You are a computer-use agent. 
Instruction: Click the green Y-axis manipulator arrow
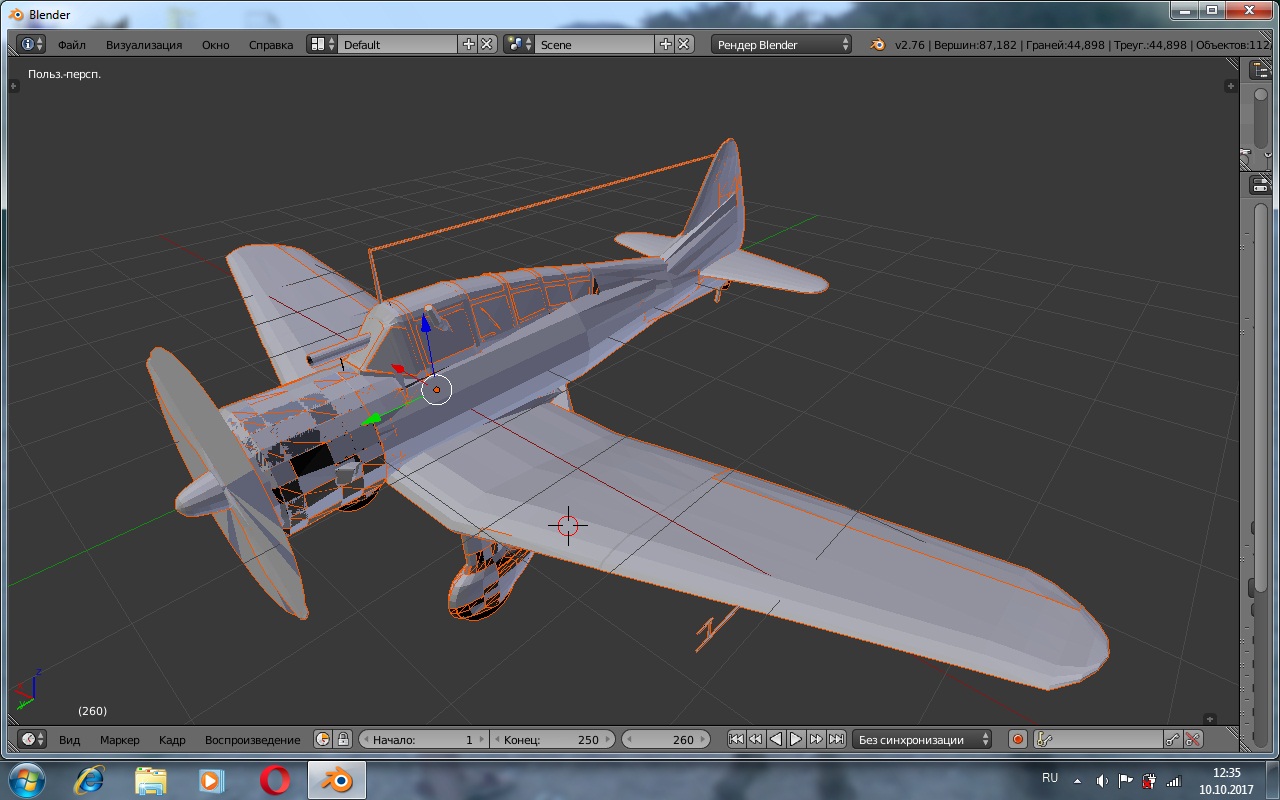tap(373, 419)
